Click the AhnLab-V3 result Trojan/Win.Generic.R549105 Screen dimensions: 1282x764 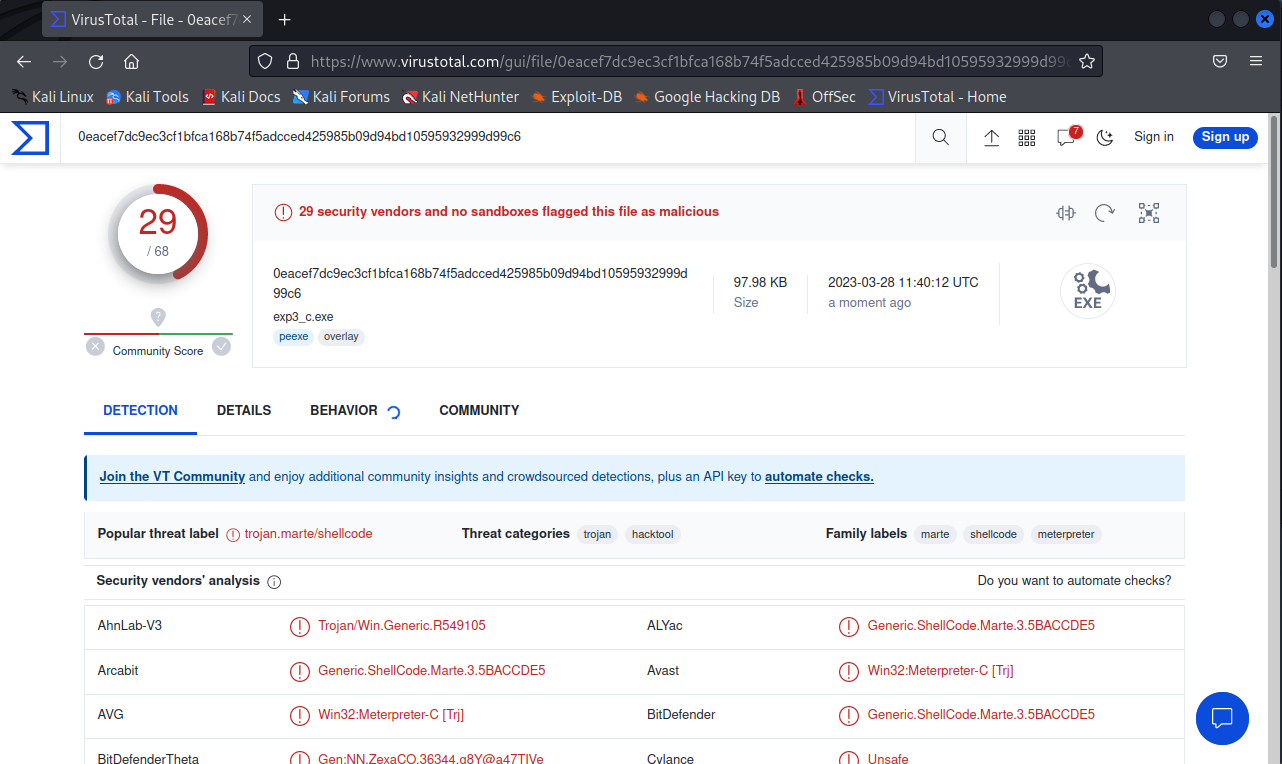tap(402, 626)
